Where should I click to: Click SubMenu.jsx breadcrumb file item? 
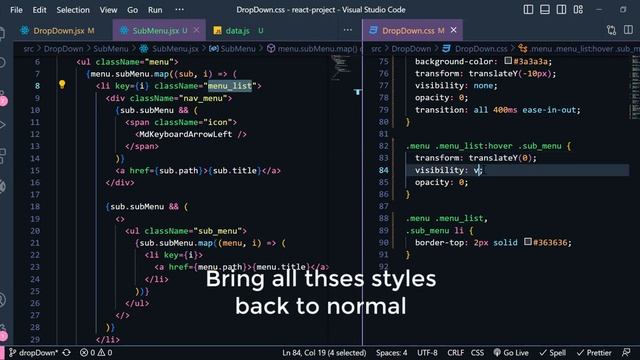175,49
